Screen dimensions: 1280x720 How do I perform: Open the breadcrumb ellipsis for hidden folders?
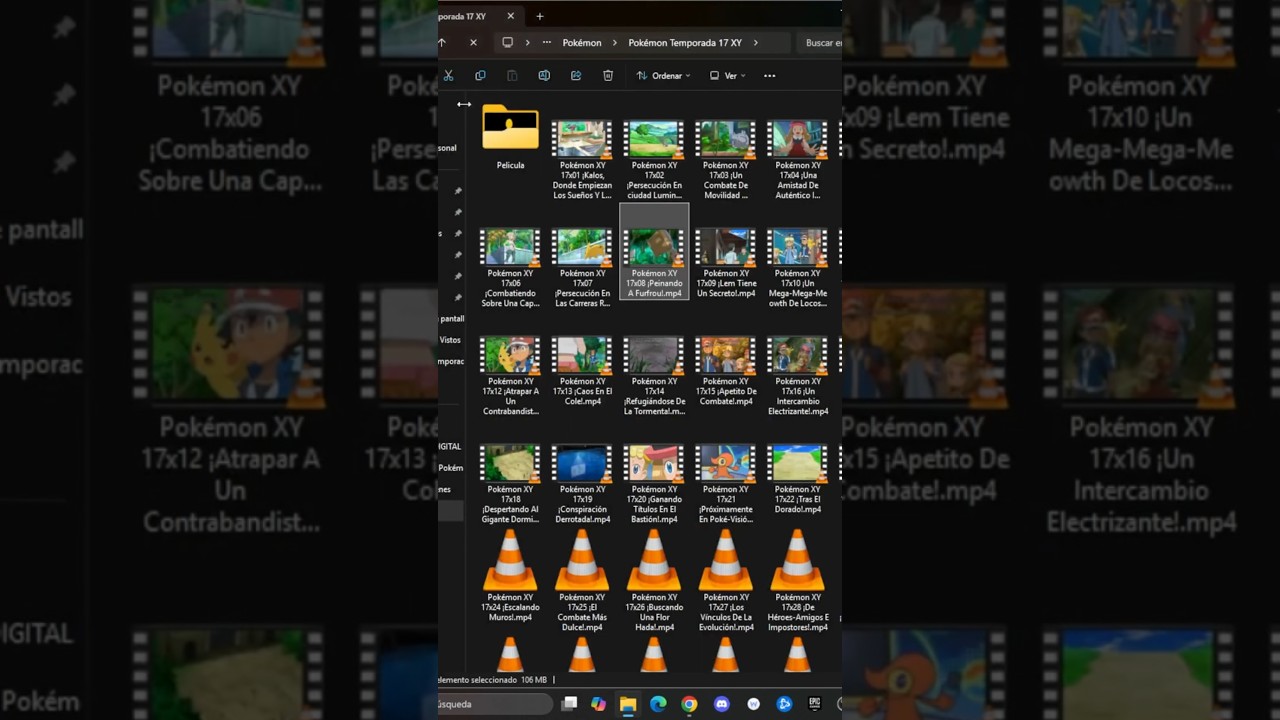[x=546, y=43]
